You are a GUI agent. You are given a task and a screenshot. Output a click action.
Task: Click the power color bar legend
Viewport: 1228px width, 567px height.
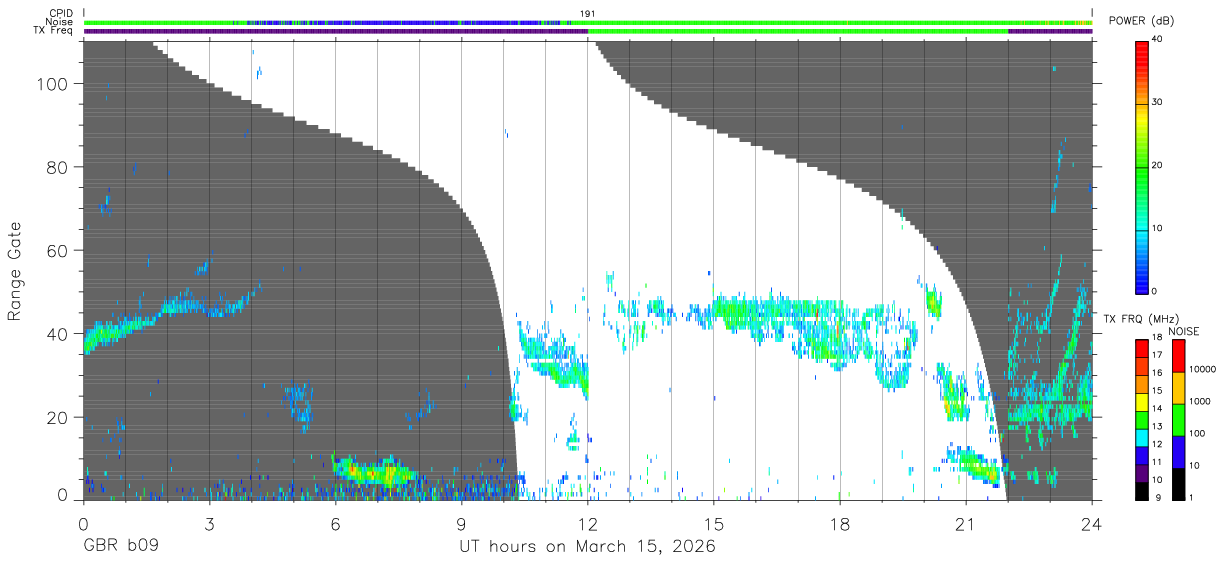point(1142,166)
